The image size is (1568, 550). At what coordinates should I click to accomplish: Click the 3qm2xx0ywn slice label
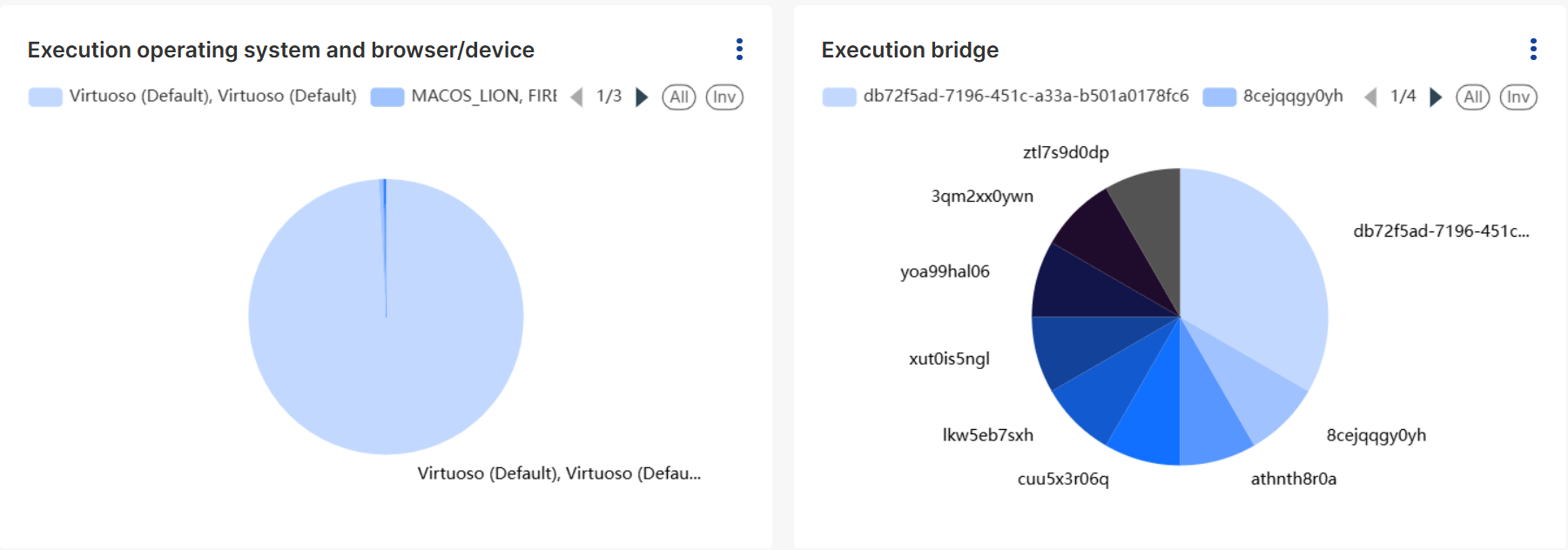[982, 196]
